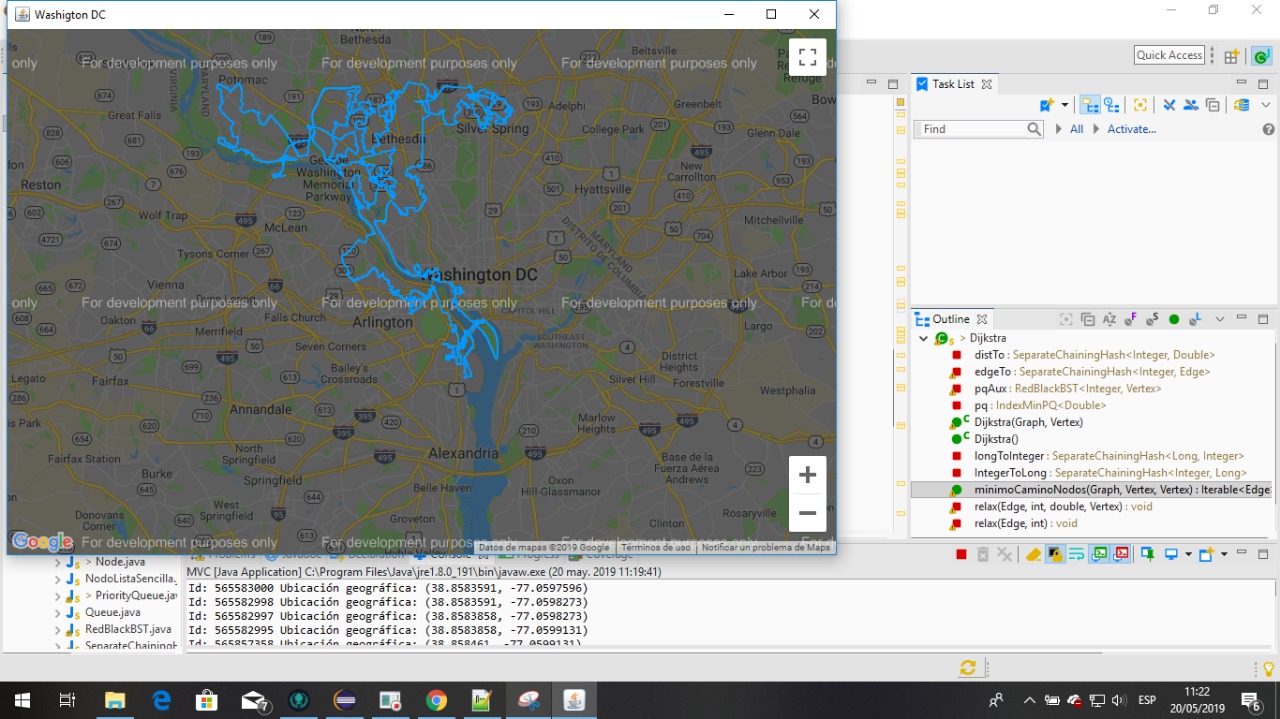Image resolution: width=1280 pixels, height=719 pixels.
Task: Hide fields in the Outline panel
Action: [1130, 319]
